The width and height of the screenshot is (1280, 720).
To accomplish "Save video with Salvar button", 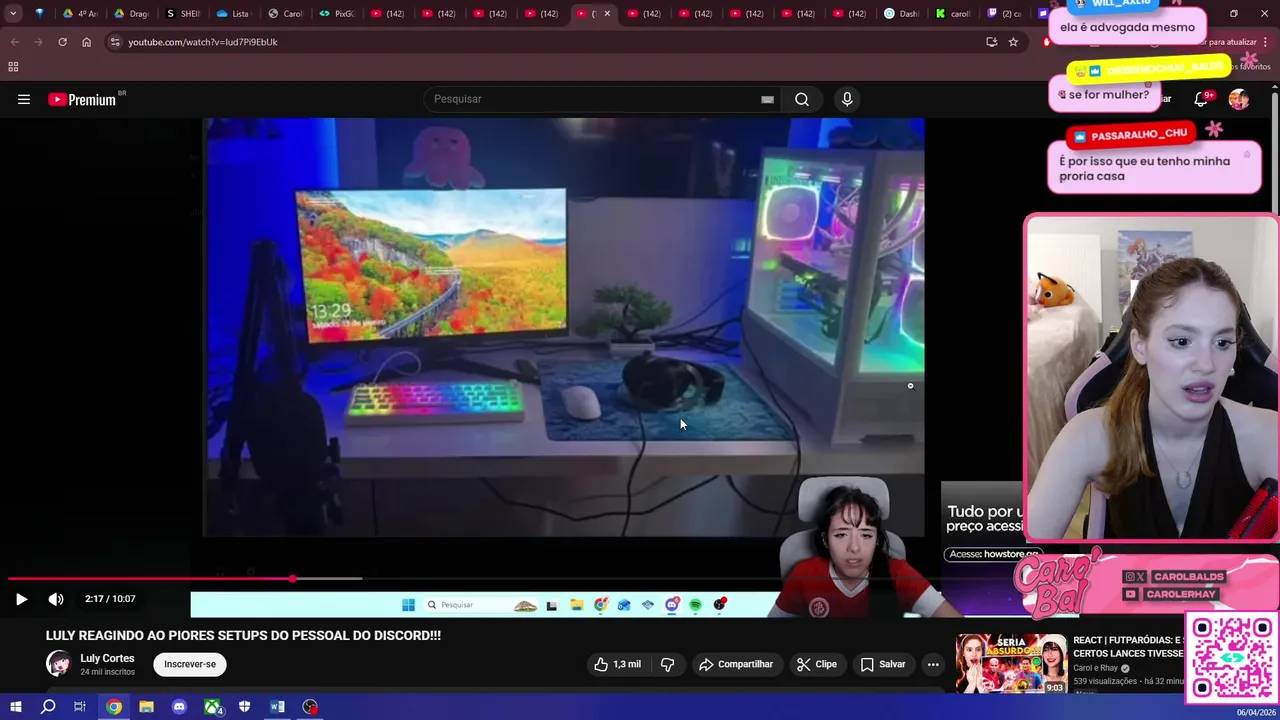I will coord(883,664).
